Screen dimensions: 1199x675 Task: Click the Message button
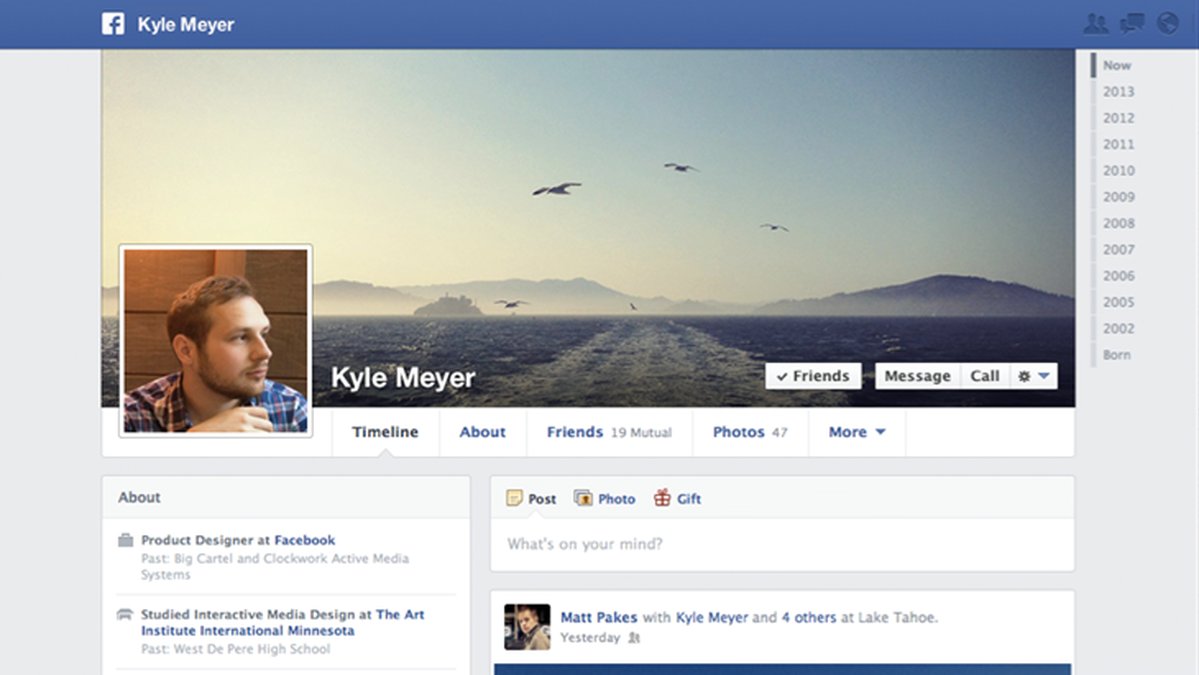point(917,376)
